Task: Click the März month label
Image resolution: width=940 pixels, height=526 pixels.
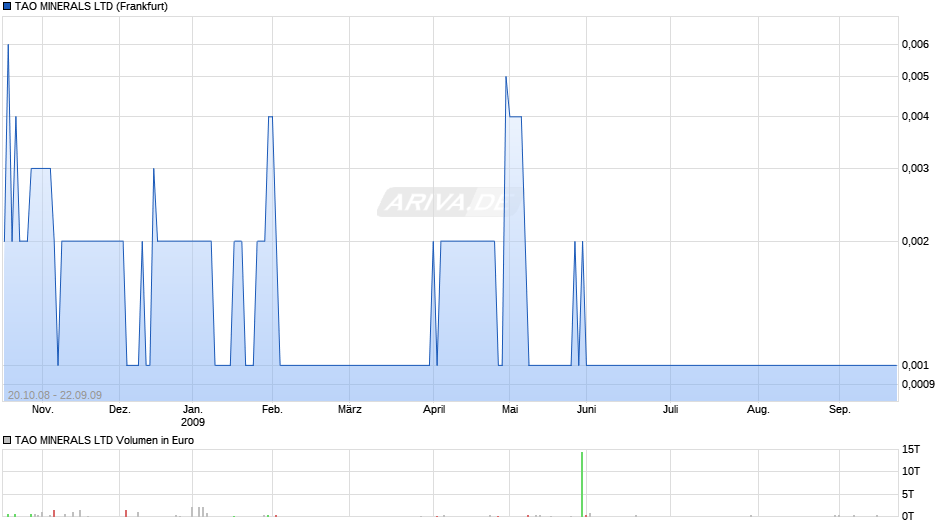Action: [x=350, y=410]
